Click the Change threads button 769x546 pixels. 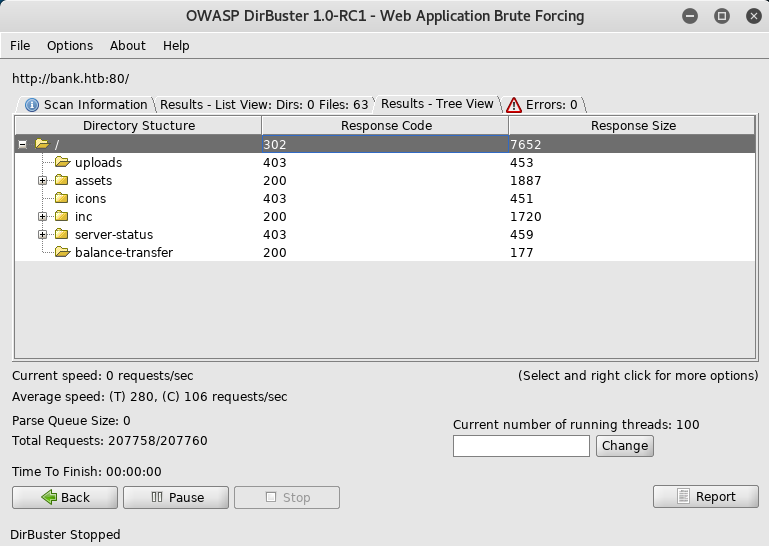(x=625, y=446)
